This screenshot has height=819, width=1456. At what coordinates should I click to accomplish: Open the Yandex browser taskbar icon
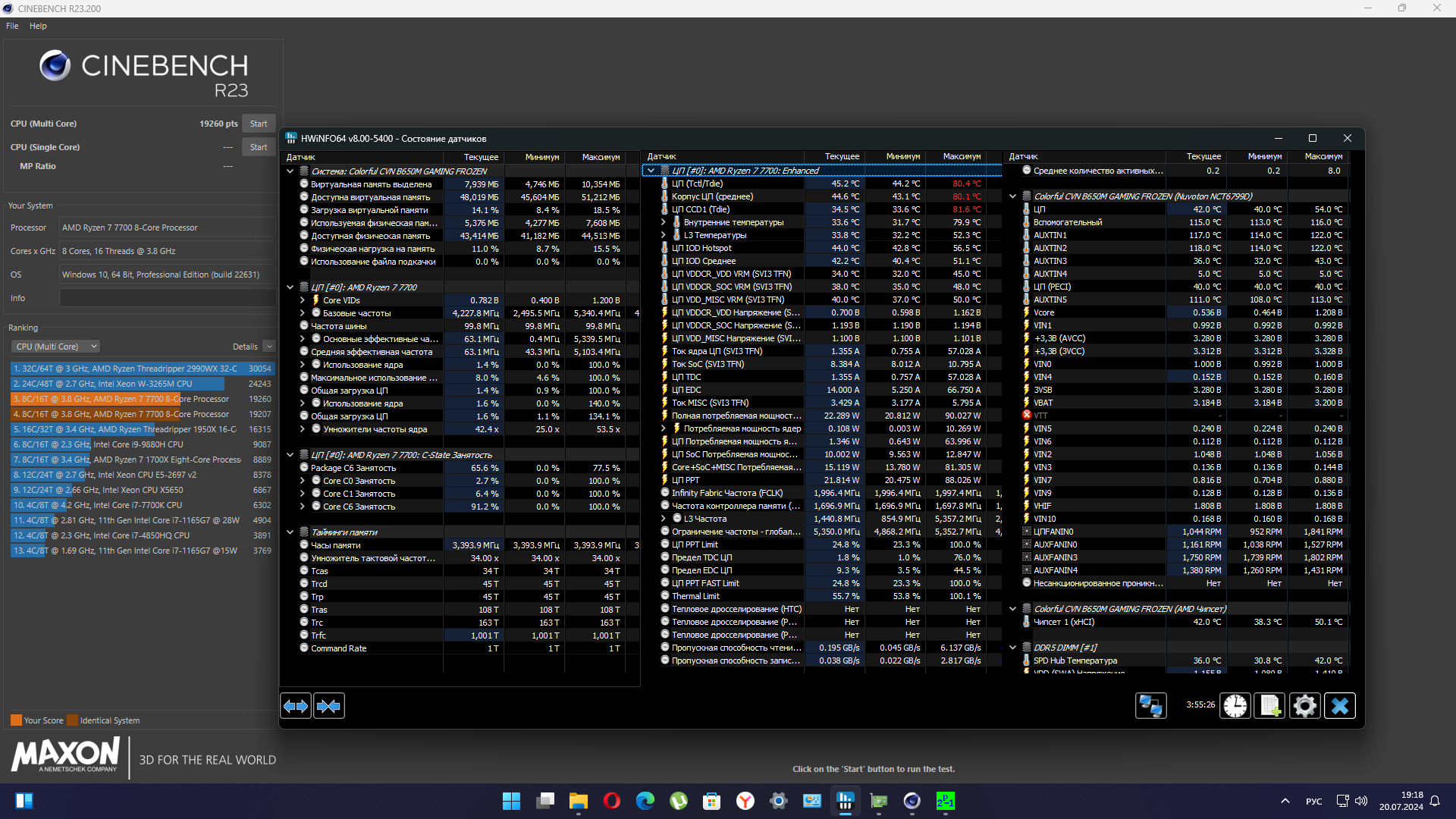click(x=745, y=801)
